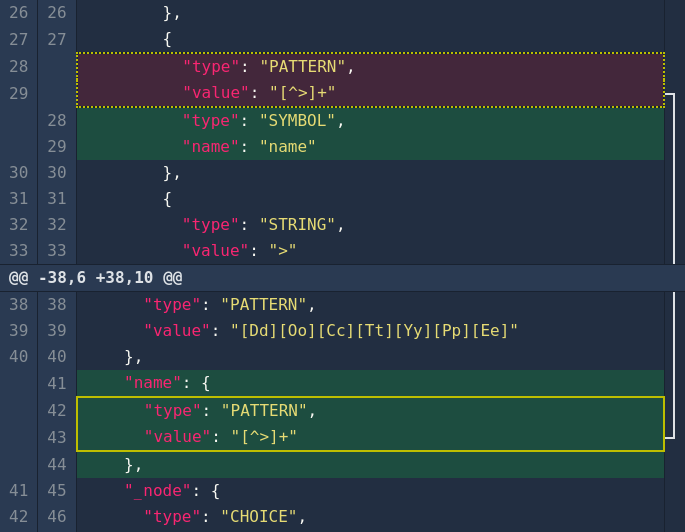Click the removed line "type": "PATTERN" on old line 28

(370, 66)
